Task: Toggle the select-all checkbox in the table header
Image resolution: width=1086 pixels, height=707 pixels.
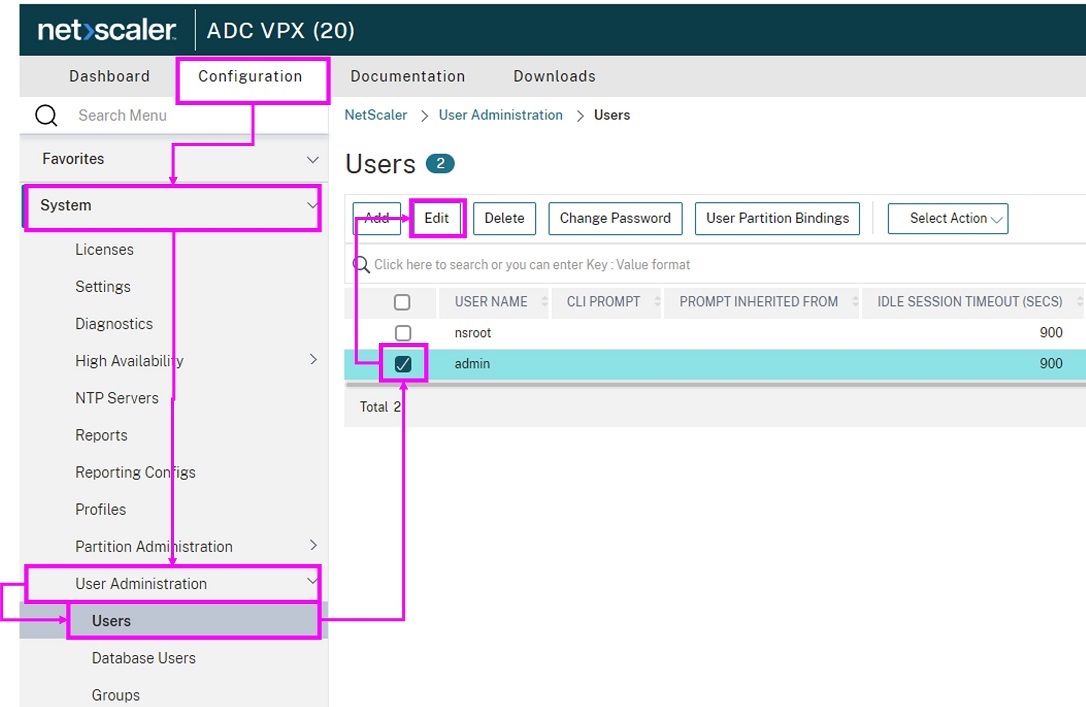Action: [402, 302]
